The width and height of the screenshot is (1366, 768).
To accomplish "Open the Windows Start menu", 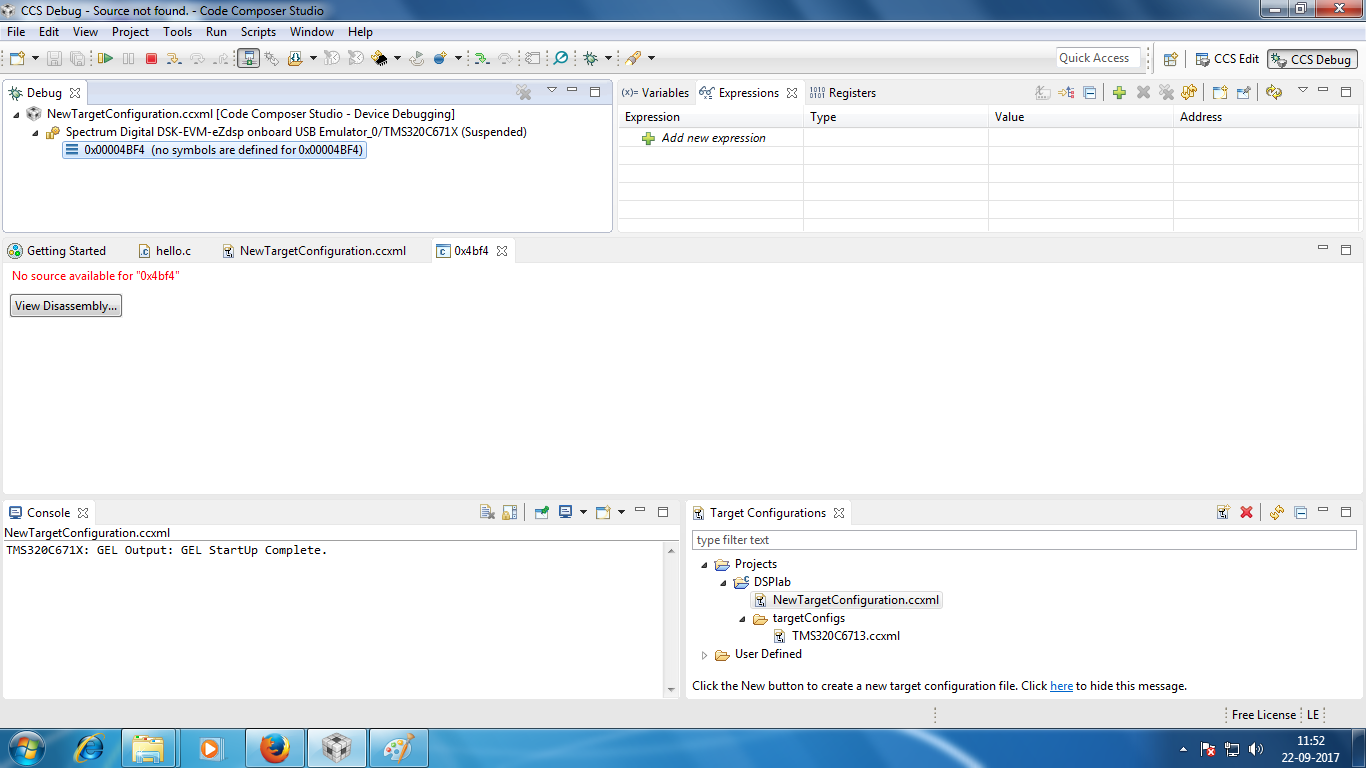I will (26, 748).
